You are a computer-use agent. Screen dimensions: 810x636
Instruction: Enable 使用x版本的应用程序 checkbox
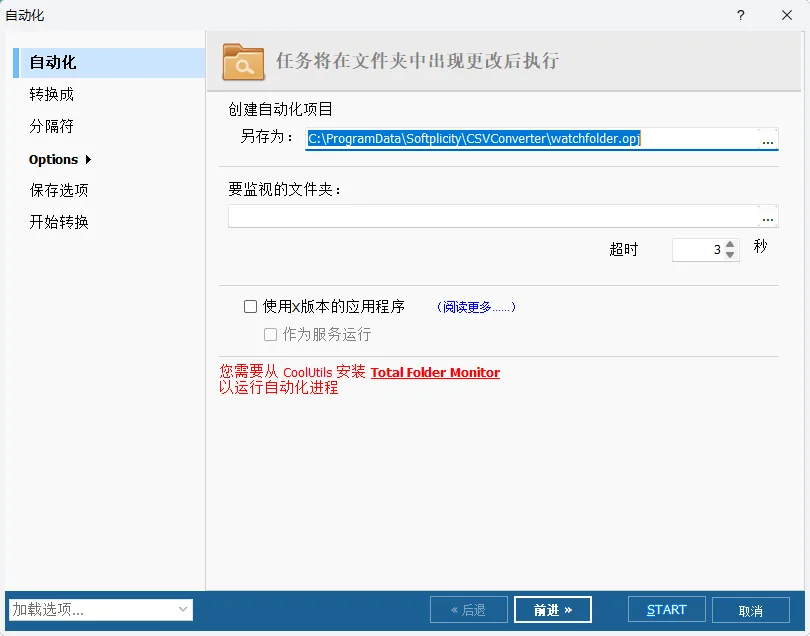[251, 306]
